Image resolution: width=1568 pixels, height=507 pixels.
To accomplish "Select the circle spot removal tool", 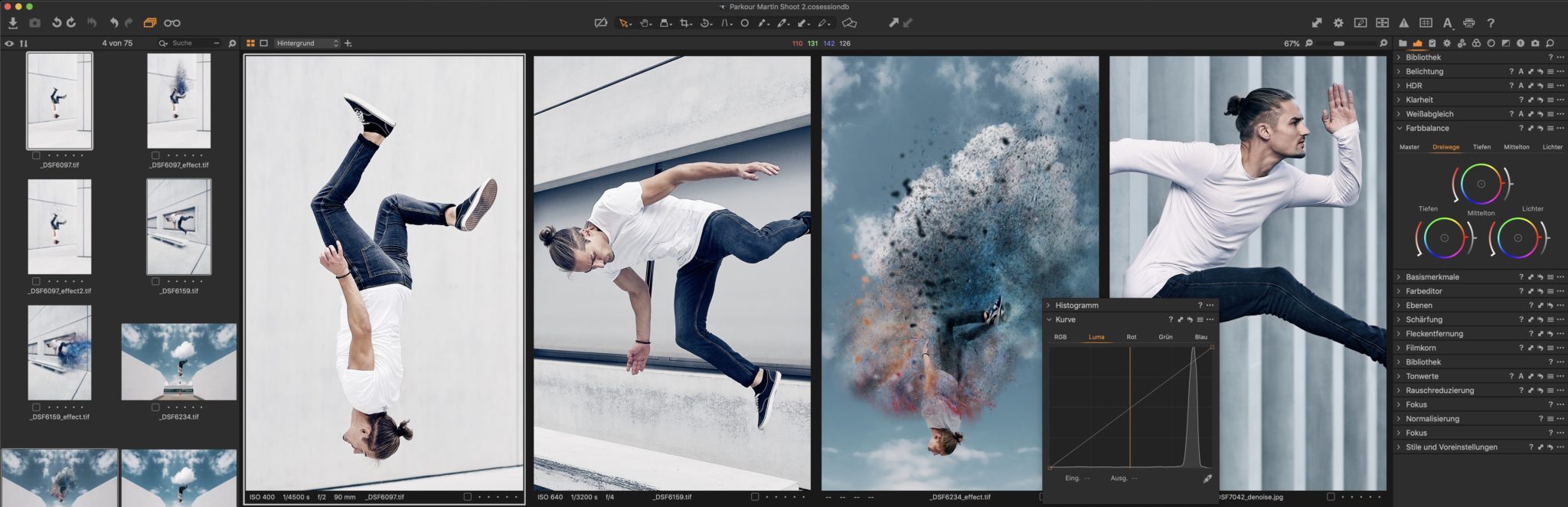I will (744, 23).
